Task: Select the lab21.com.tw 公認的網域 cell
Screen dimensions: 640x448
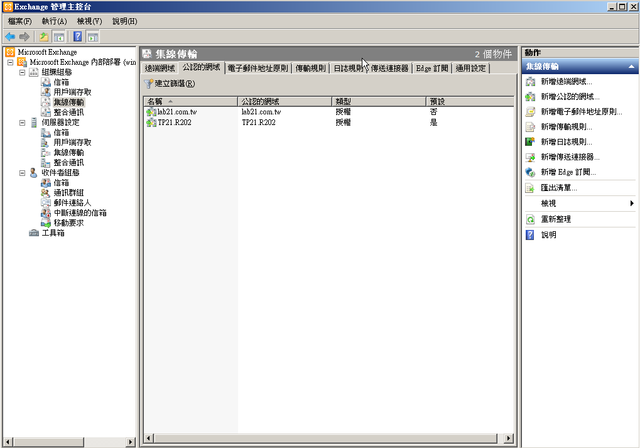Action: [261, 112]
